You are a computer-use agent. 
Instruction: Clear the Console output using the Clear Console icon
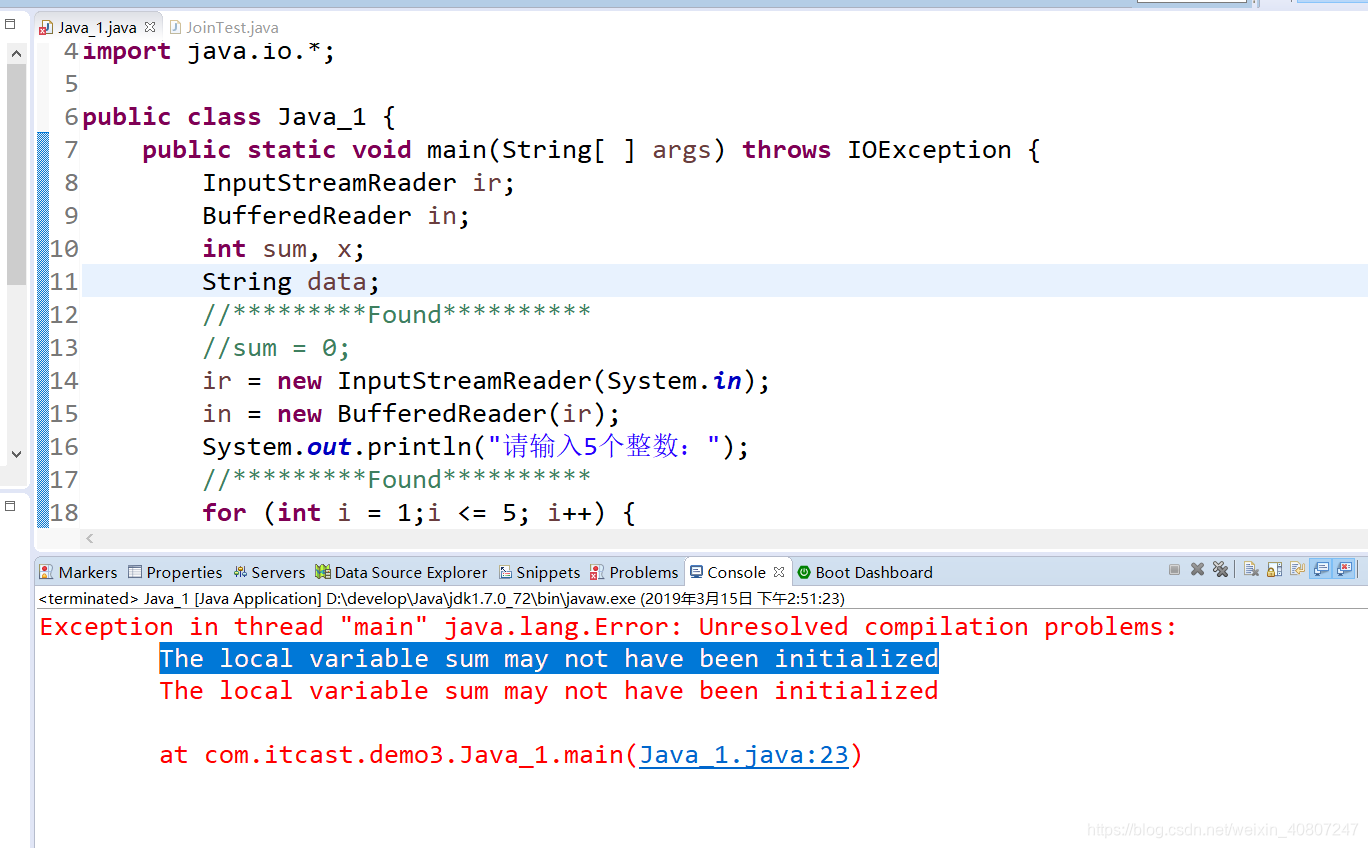coord(1249,569)
